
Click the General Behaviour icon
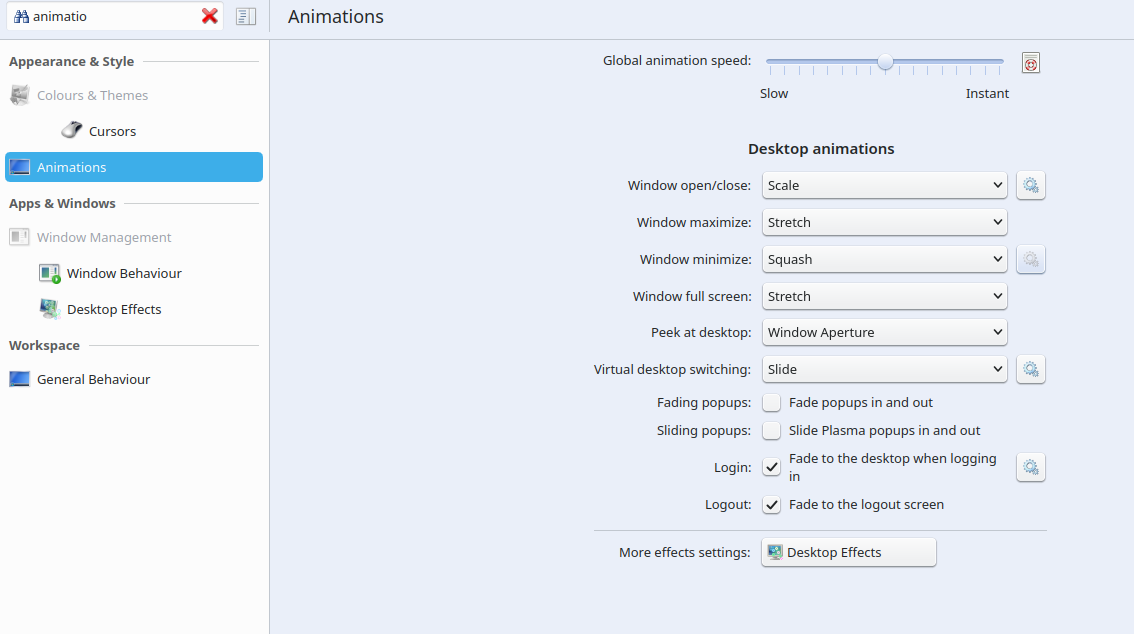[x=20, y=379]
